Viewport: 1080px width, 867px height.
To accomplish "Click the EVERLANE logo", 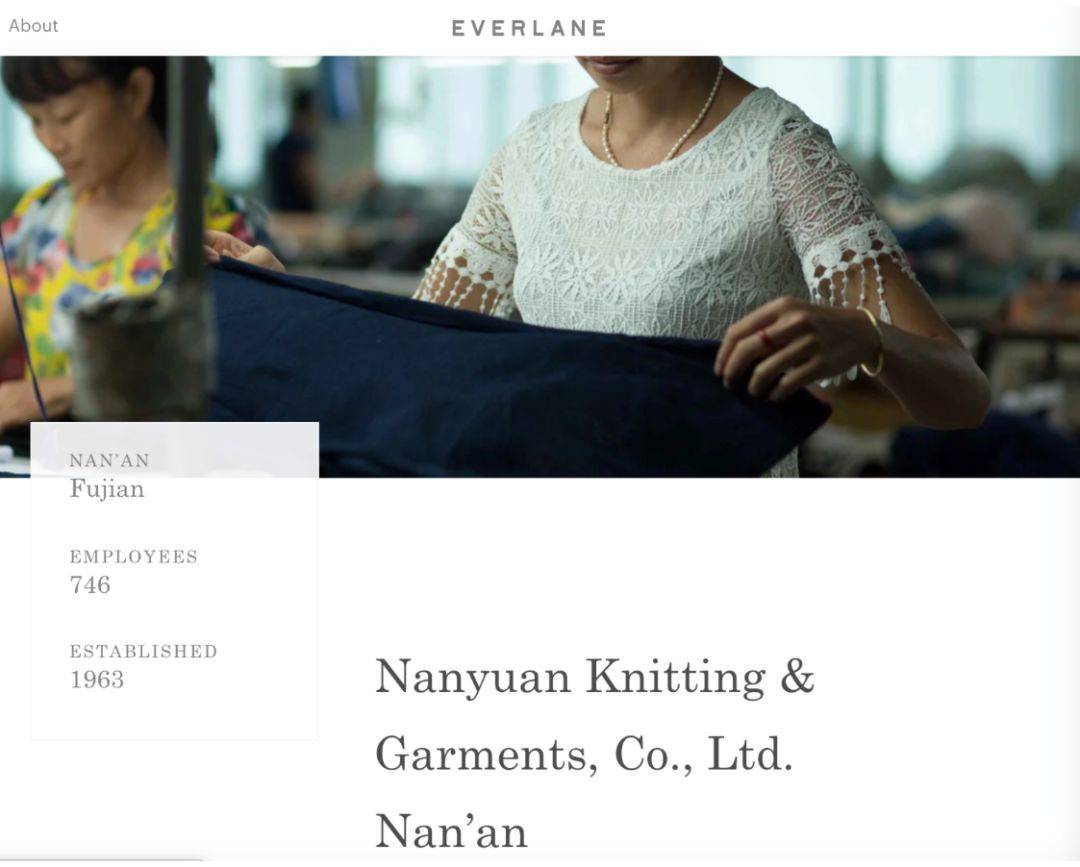I will (x=529, y=28).
